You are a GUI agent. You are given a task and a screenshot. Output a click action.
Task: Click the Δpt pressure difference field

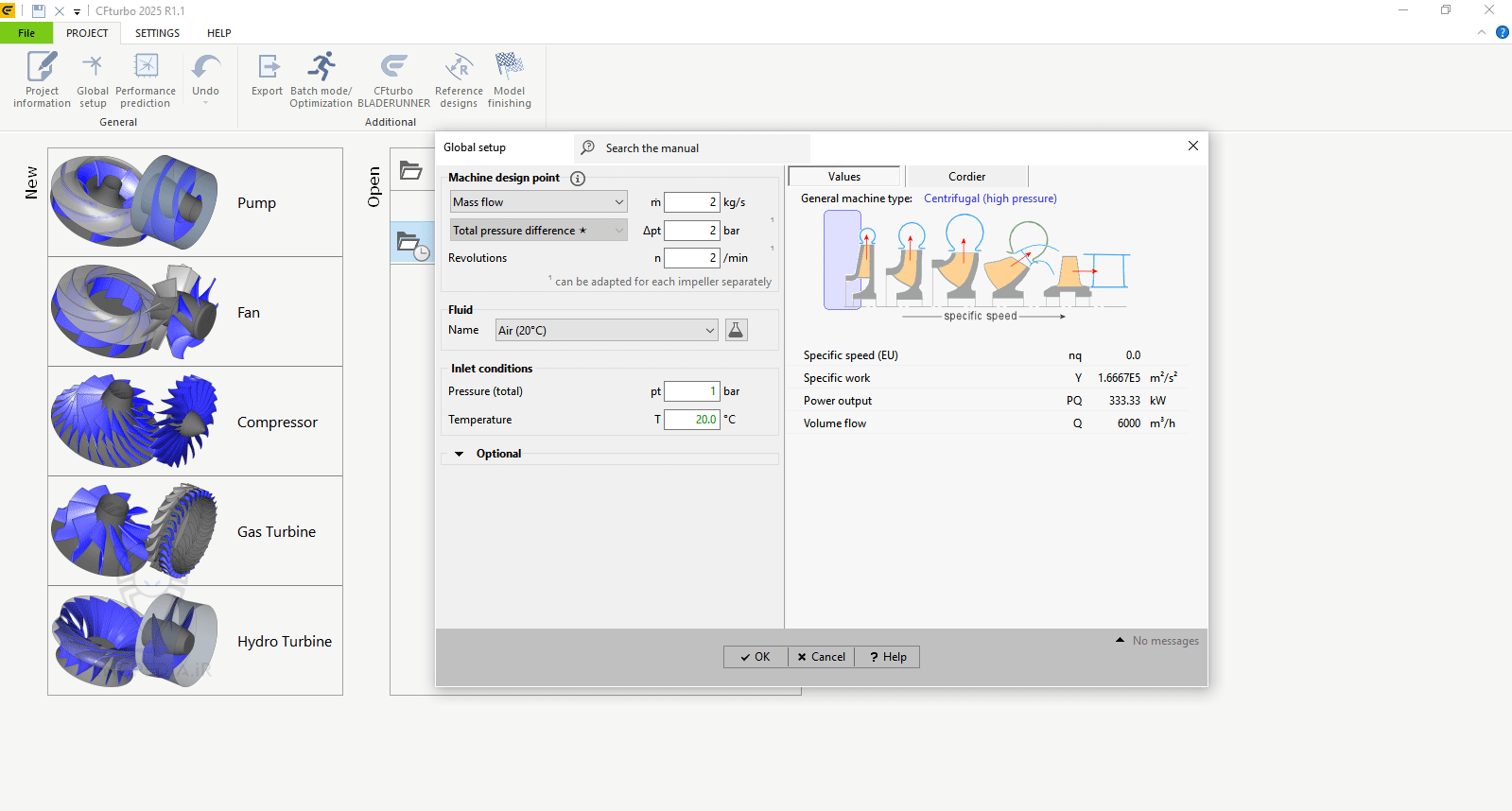pos(692,231)
